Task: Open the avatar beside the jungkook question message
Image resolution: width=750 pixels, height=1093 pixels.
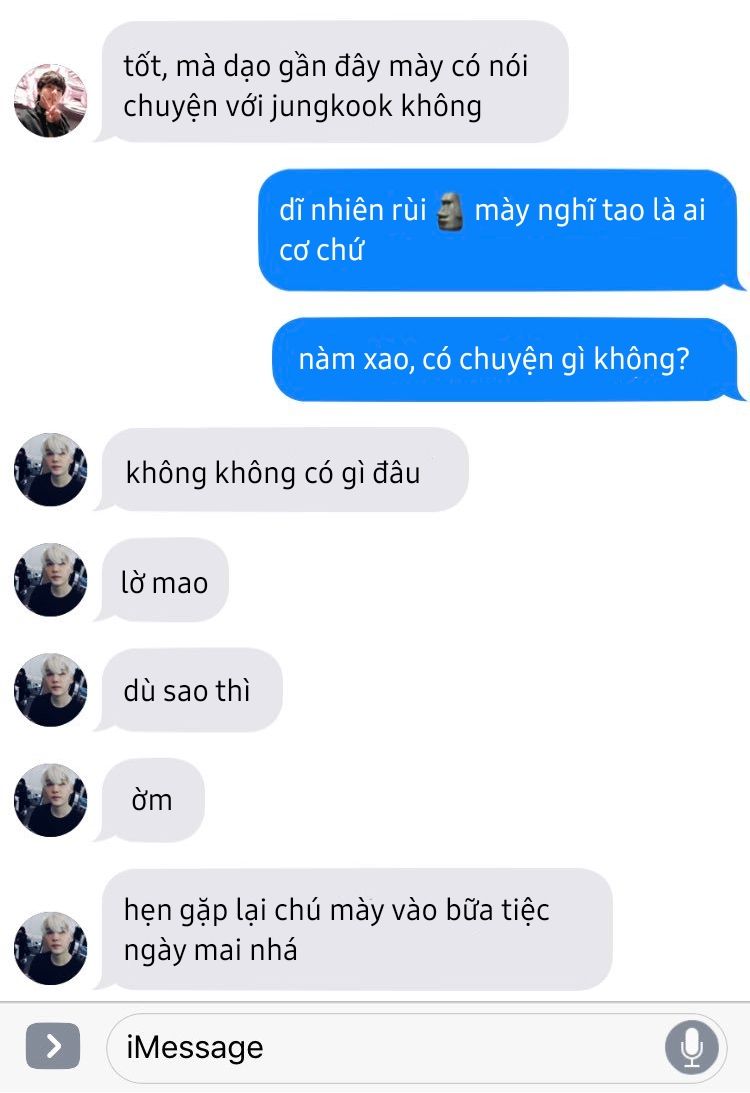Action: tap(50, 100)
